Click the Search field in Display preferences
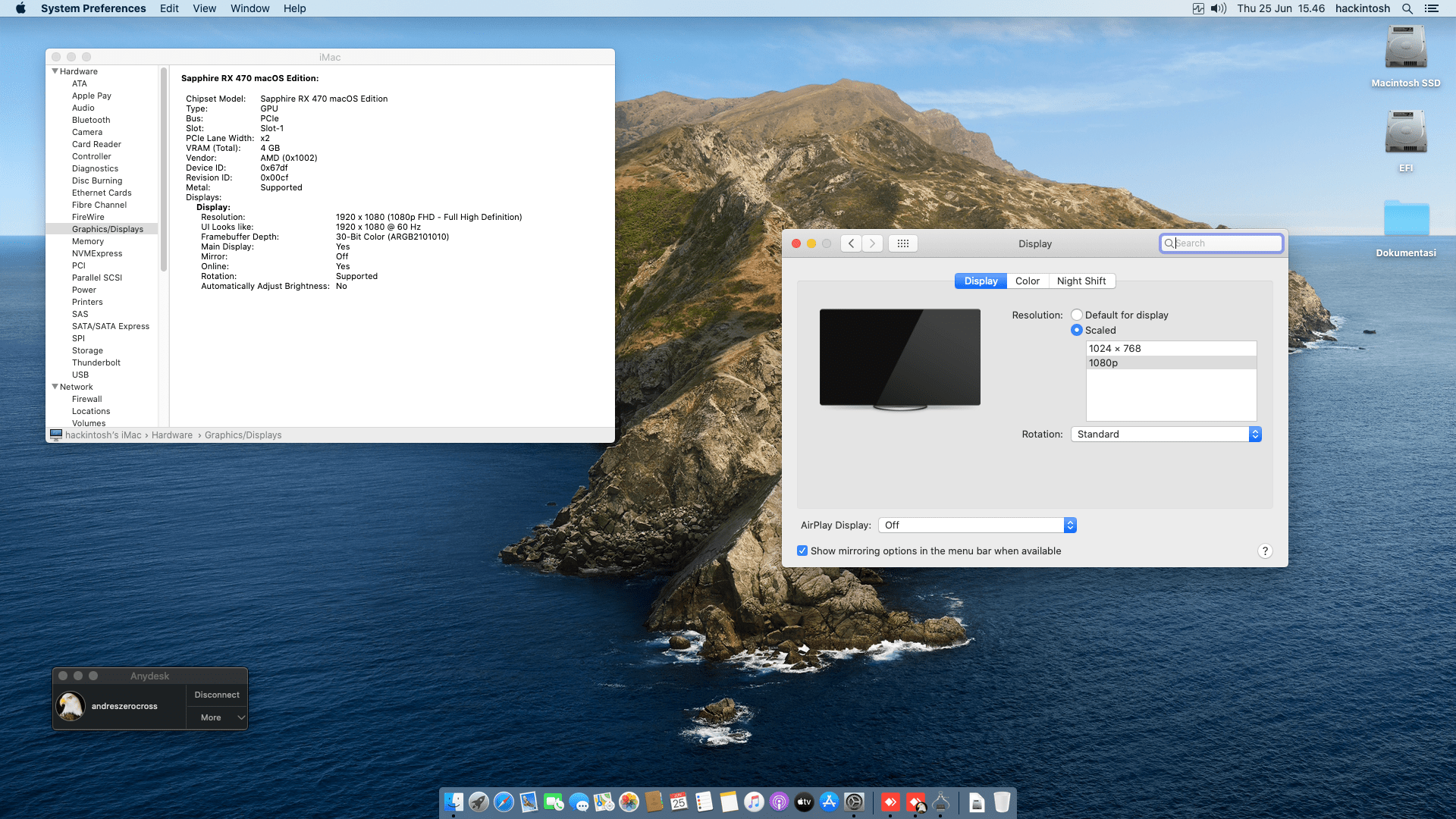The width and height of the screenshot is (1456, 819). click(1221, 243)
